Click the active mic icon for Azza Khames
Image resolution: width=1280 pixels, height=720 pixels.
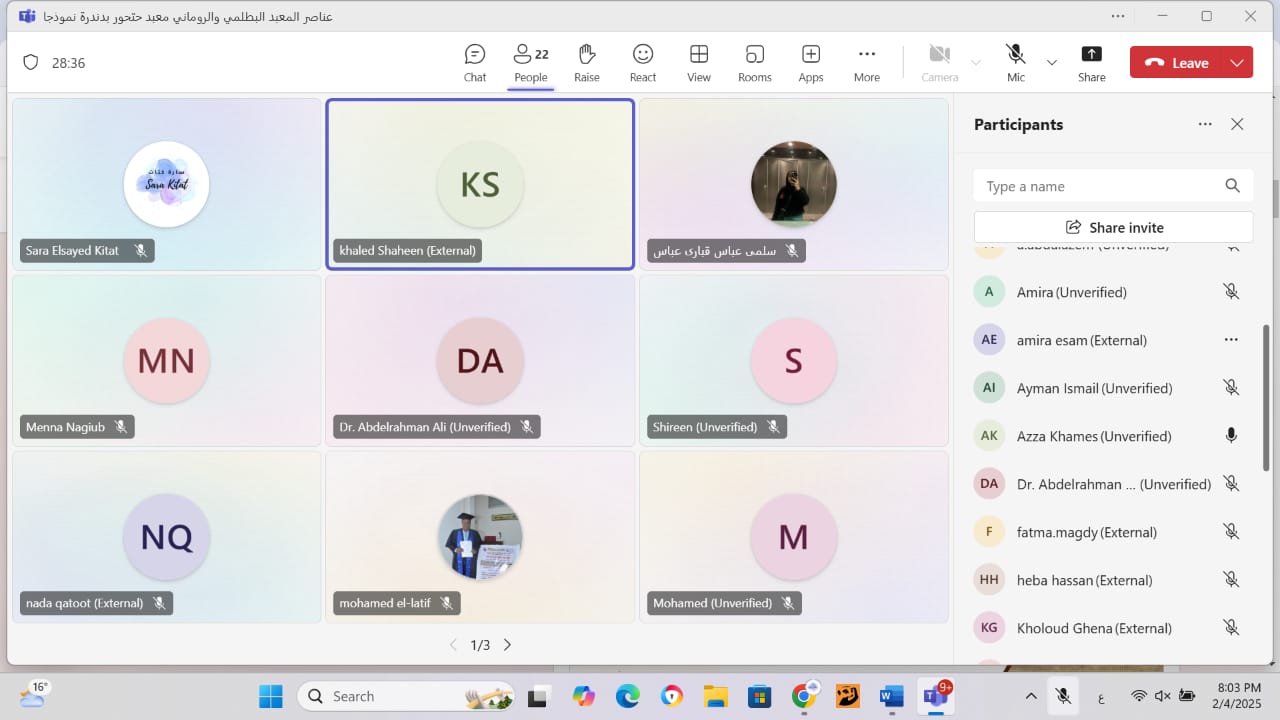point(1231,436)
